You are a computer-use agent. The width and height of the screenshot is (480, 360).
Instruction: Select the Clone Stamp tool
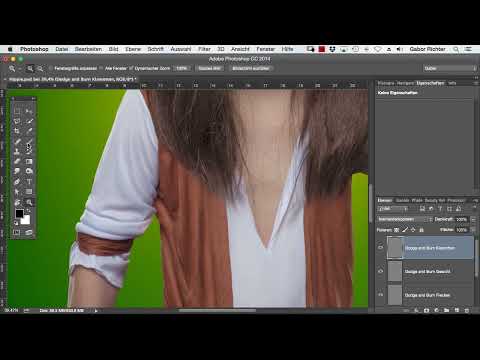click(x=17, y=151)
